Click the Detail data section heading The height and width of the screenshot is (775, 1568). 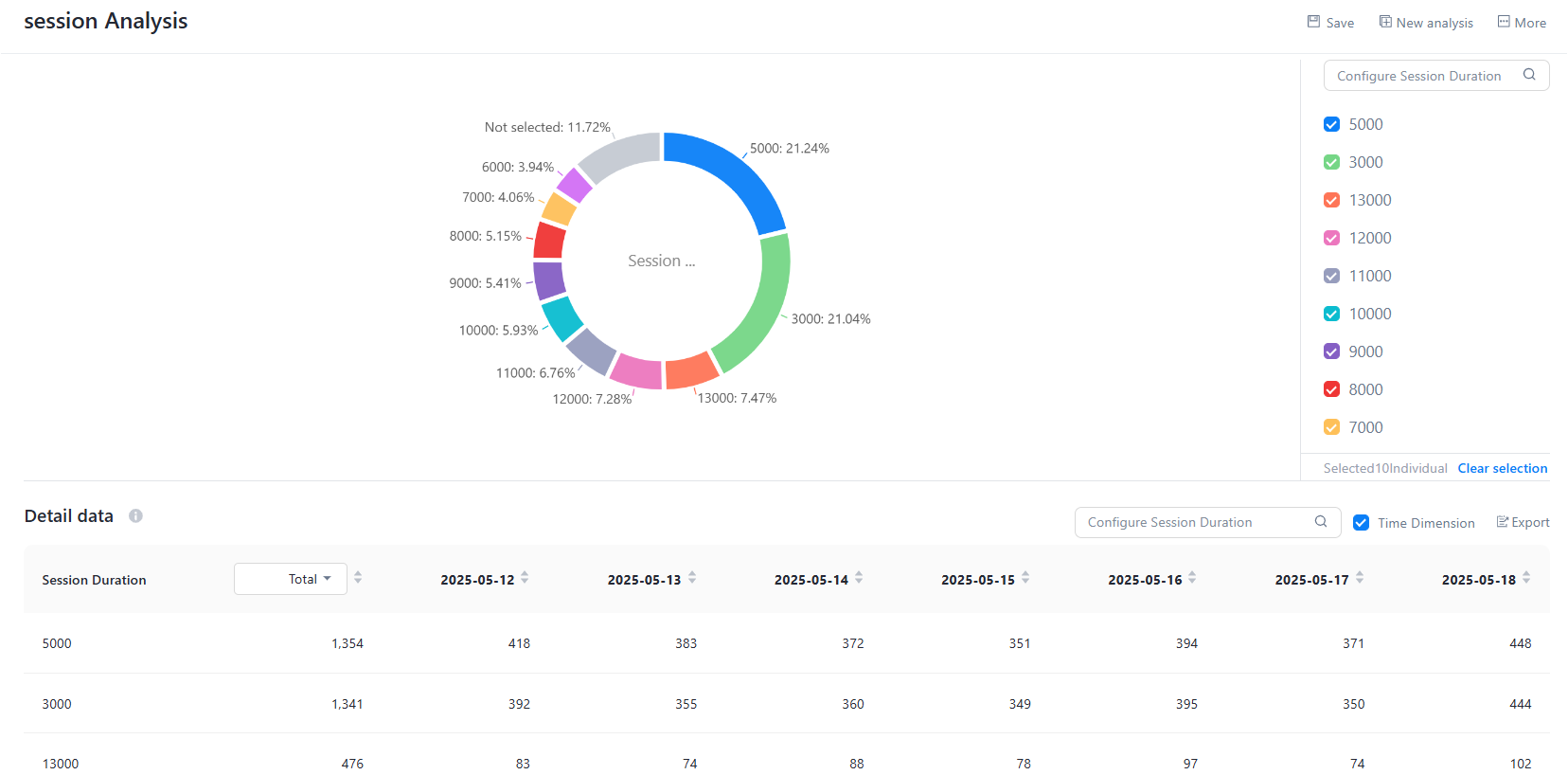tap(69, 515)
